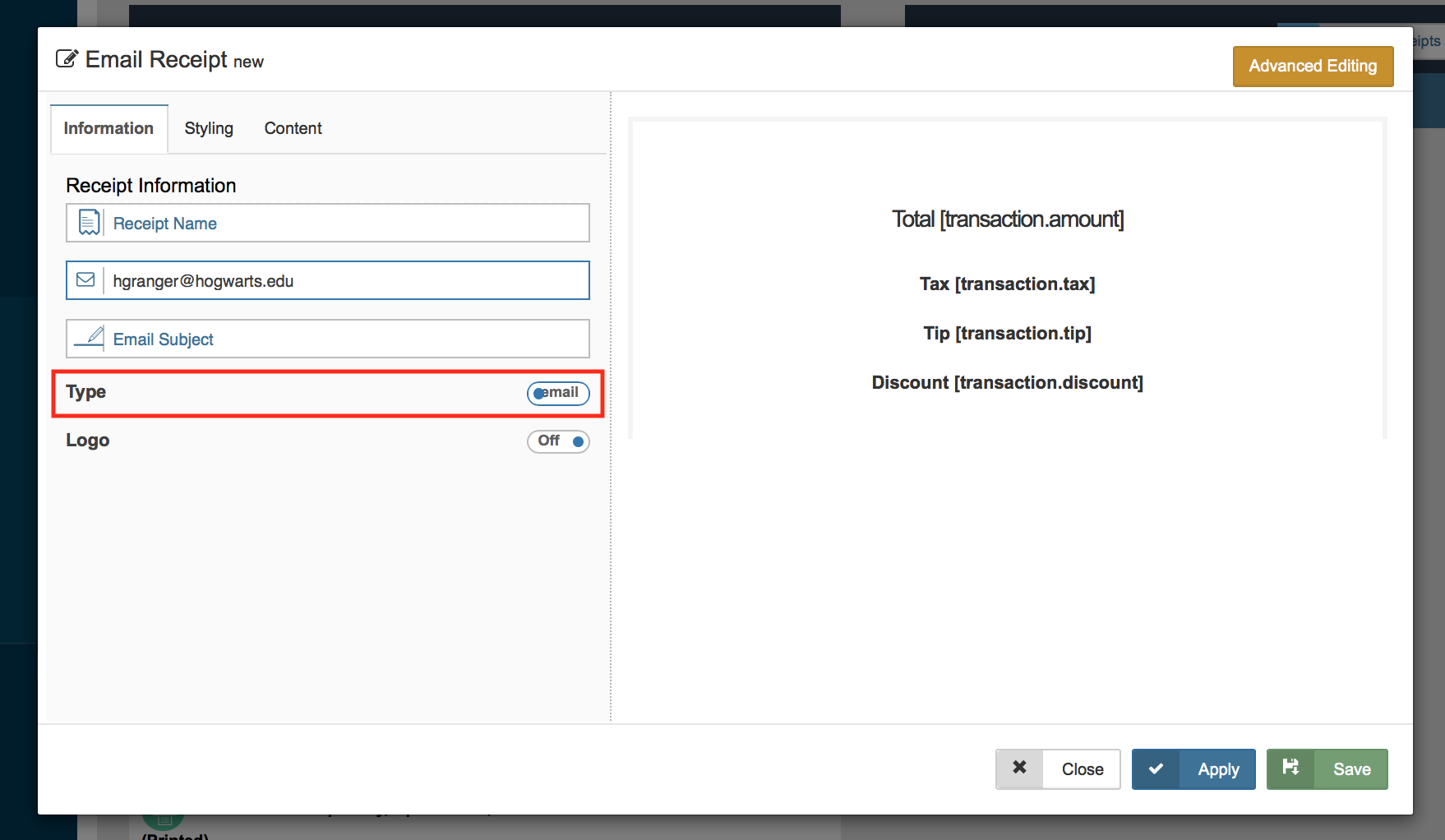The image size is (1445, 840).
Task: Turn on the Logo toggle
Action: [558, 441]
